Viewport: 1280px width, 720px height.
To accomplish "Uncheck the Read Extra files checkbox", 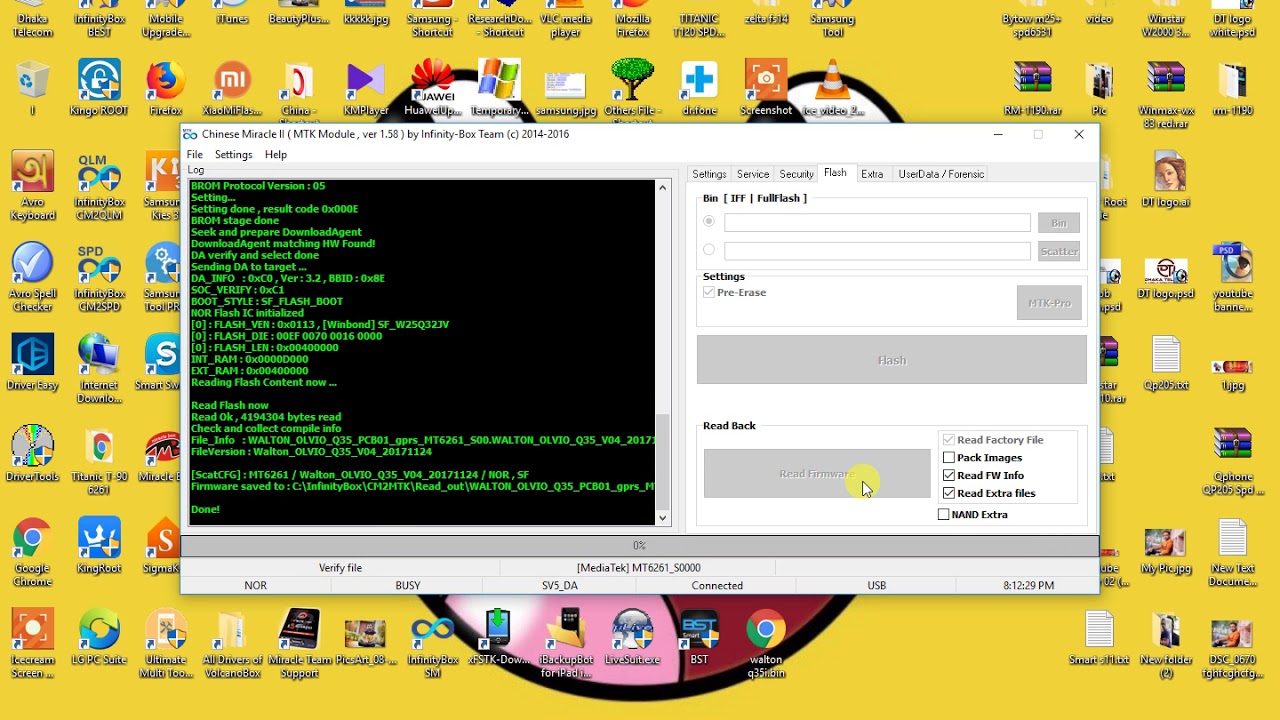I will pyautogui.click(x=949, y=494).
